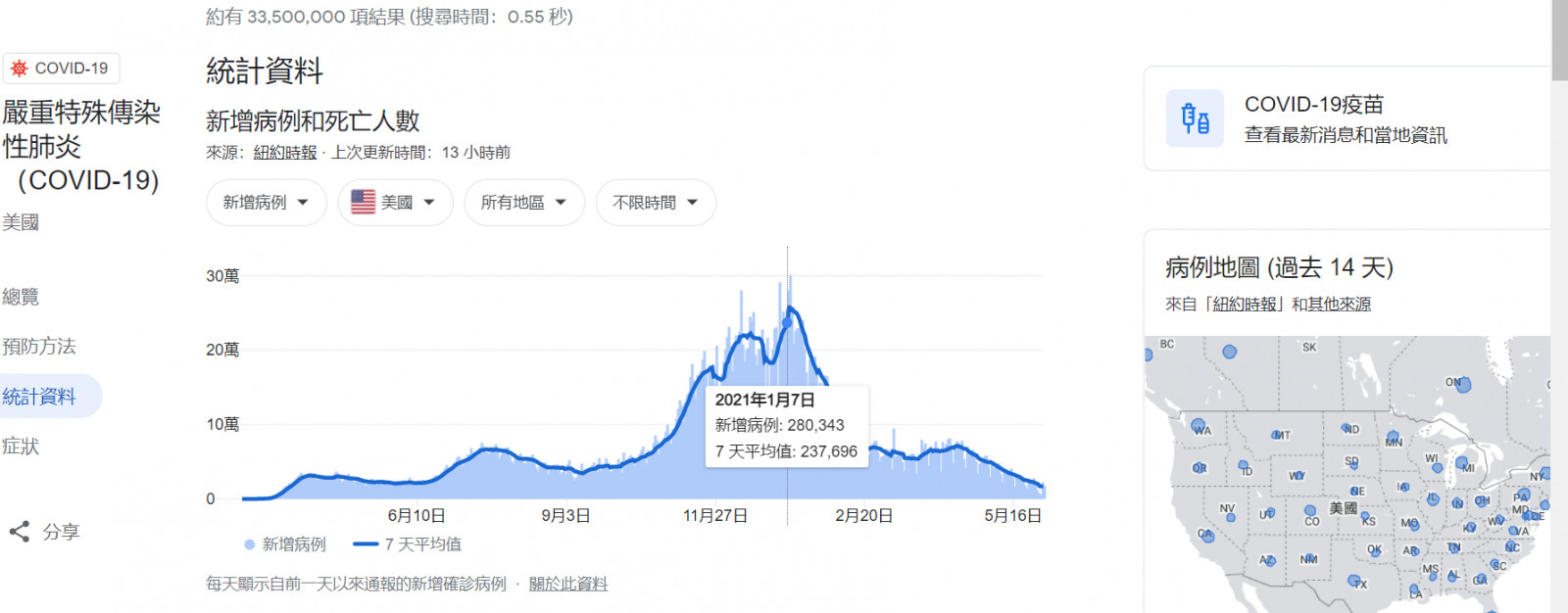Image resolution: width=1568 pixels, height=613 pixels.
Task: Click the Washington (WA) bubble on the map
Action: 1198,425
